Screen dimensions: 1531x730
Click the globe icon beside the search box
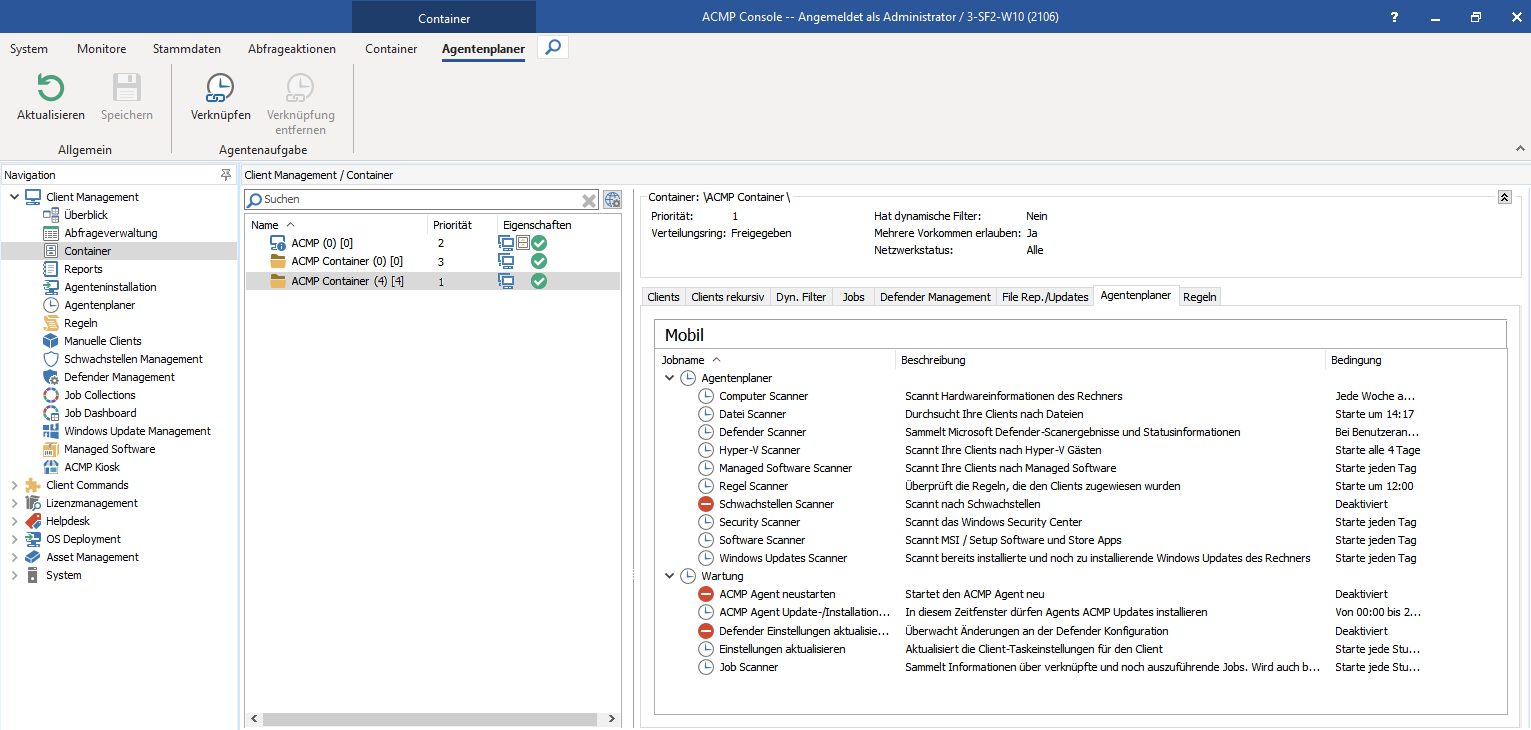point(612,200)
